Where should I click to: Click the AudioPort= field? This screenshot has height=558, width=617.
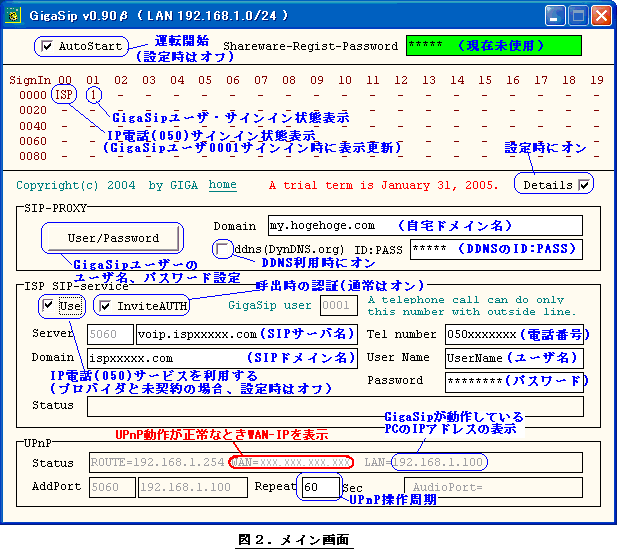tap(493, 487)
